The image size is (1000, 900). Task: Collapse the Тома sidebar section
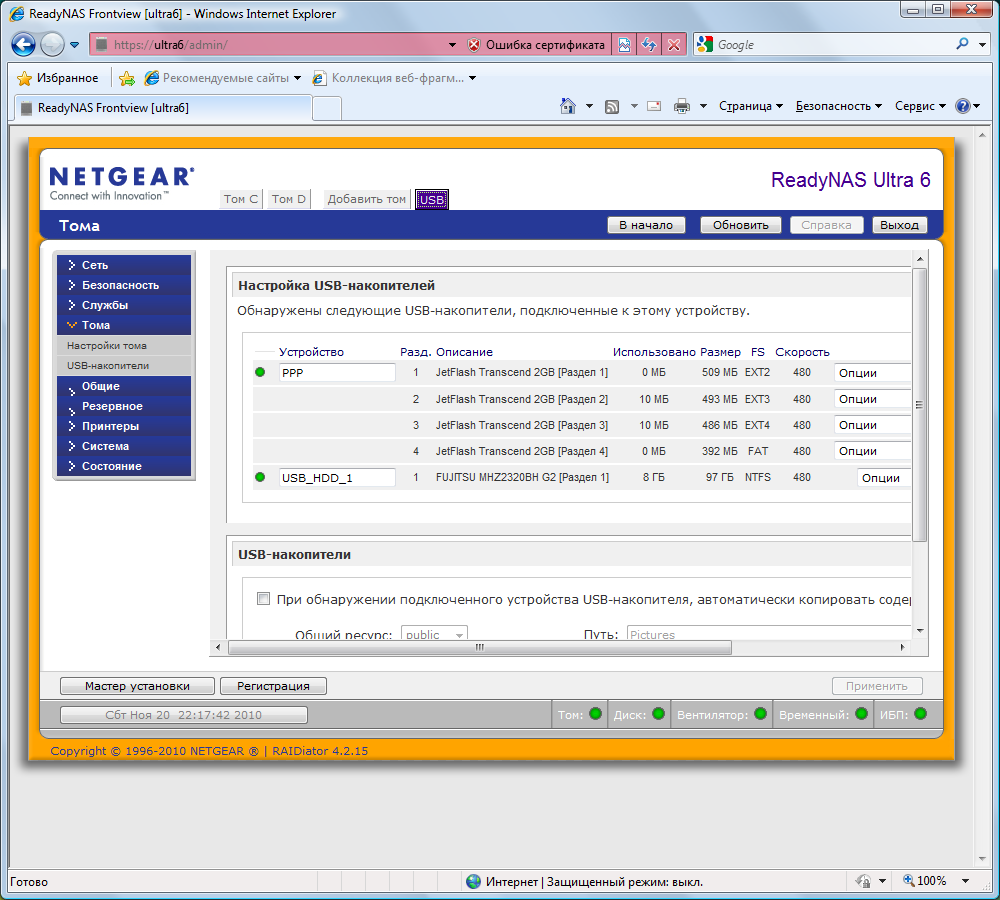tap(124, 325)
